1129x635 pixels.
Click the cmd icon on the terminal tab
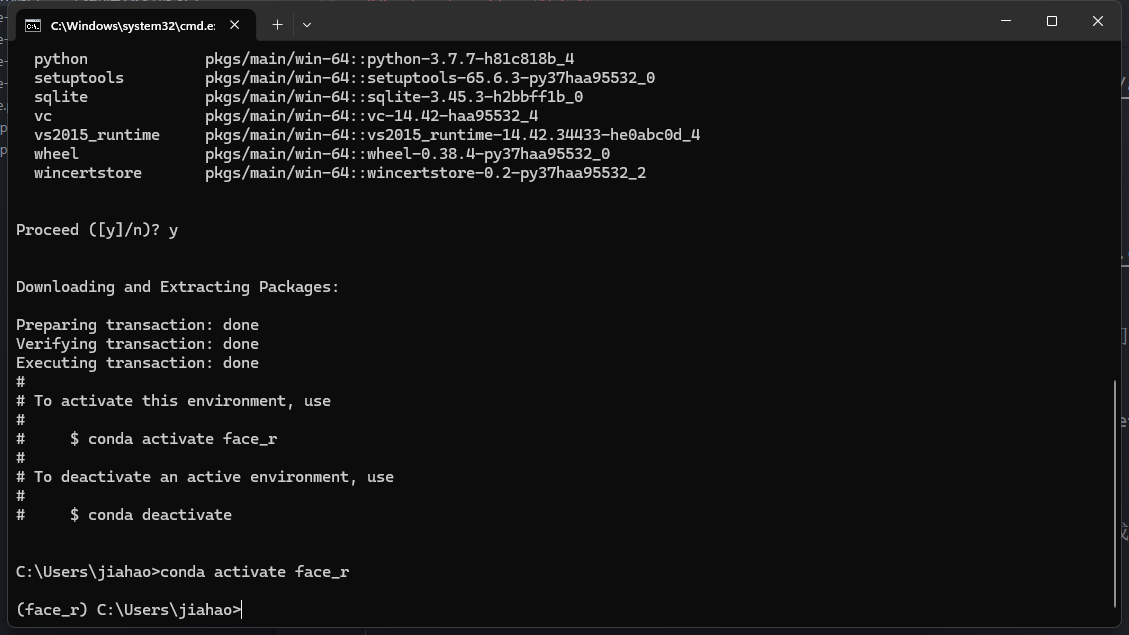click(x=33, y=25)
